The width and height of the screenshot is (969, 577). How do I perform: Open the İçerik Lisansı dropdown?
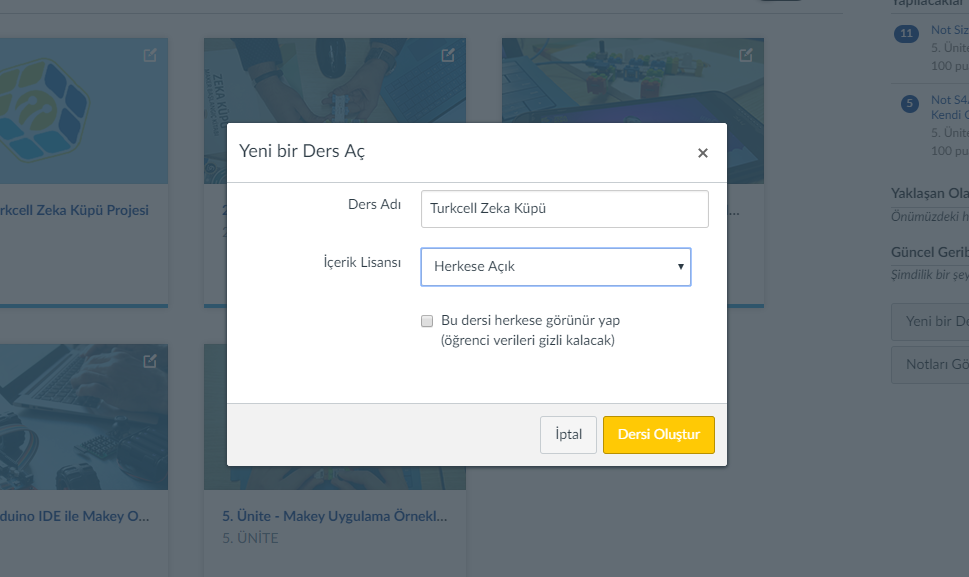pyautogui.click(x=556, y=267)
